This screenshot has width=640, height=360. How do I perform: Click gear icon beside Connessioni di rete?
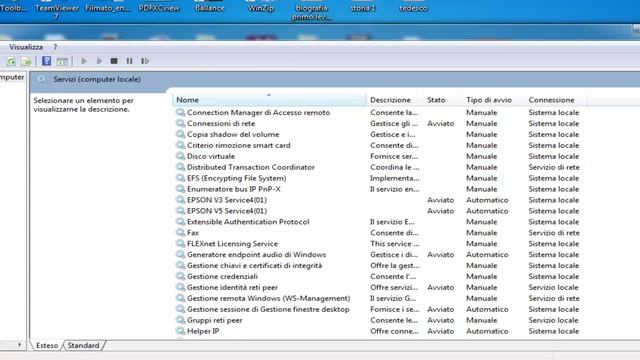click(x=180, y=123)
